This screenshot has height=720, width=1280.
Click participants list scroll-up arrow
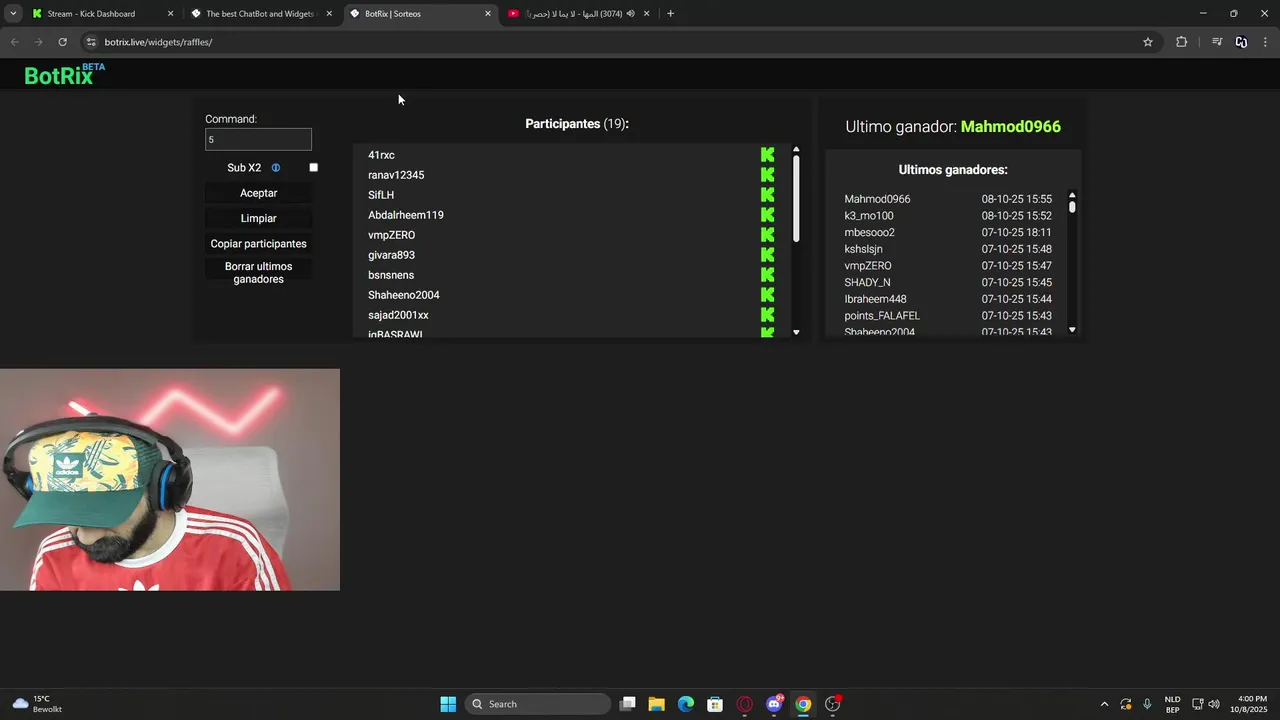coord(796,150)
